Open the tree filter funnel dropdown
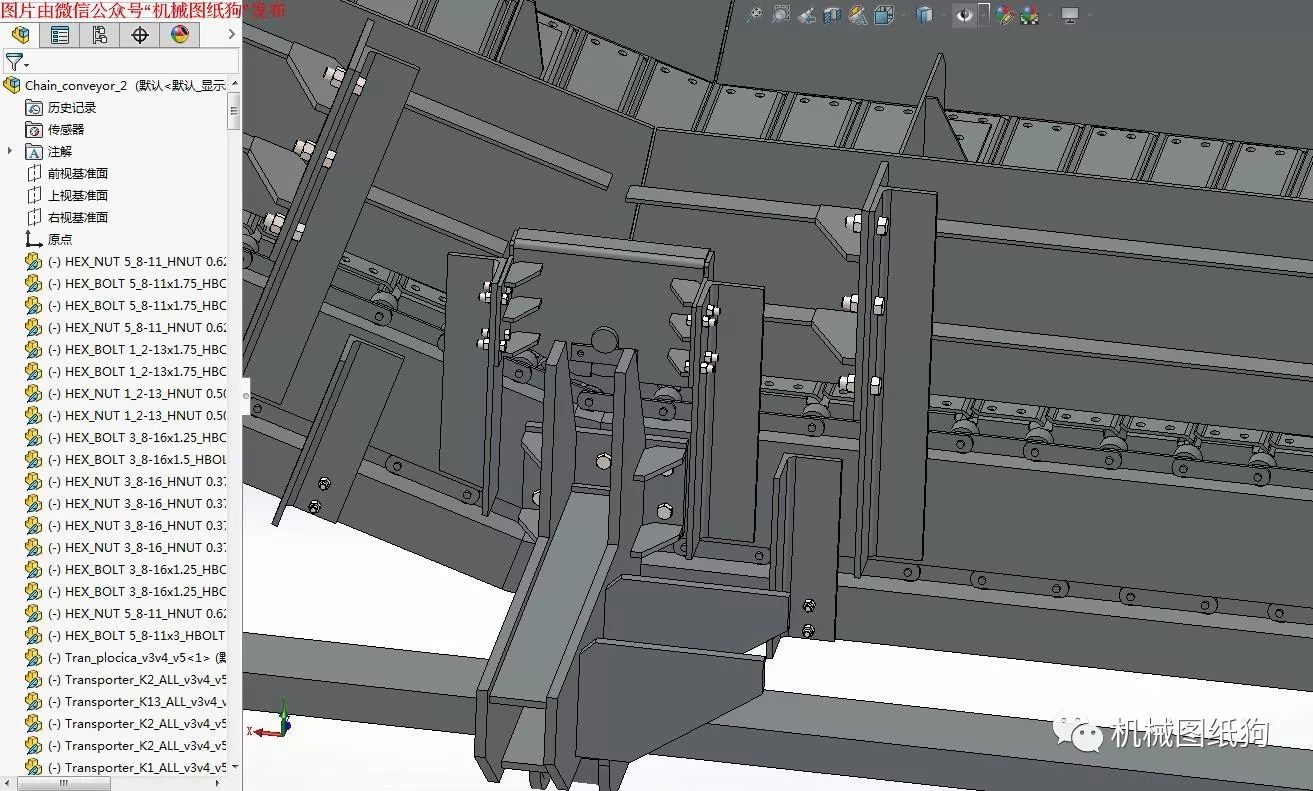Image resolution: width=1313 pixels, height=791 pixels. (16, 62)
